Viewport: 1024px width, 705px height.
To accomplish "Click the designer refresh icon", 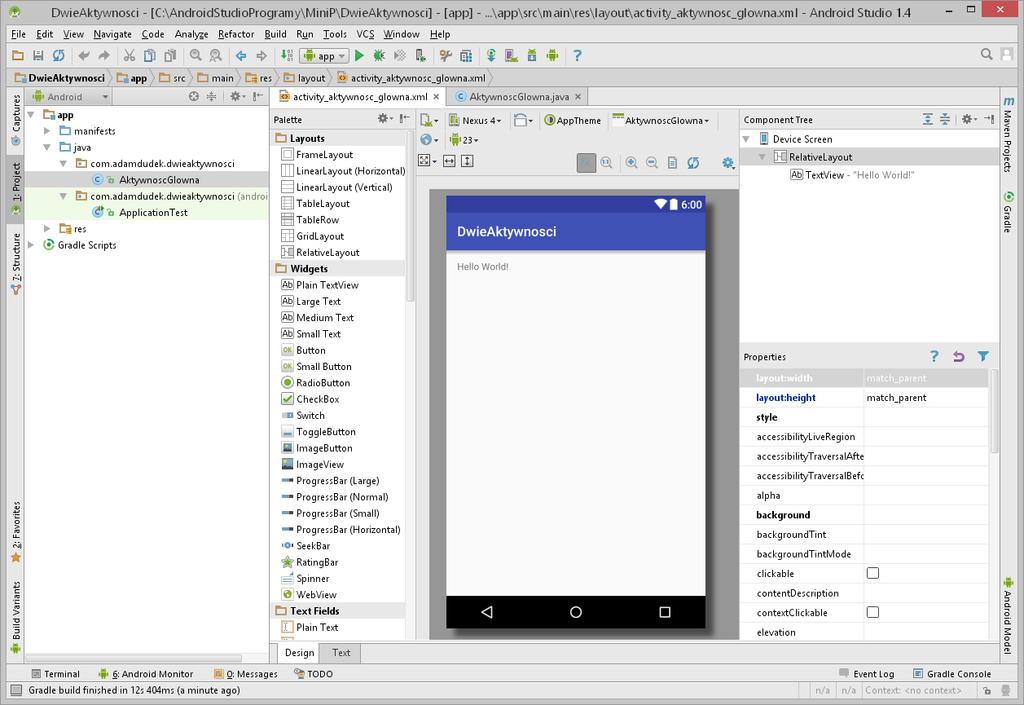I will pyautogui.click(x=693, y=163).
